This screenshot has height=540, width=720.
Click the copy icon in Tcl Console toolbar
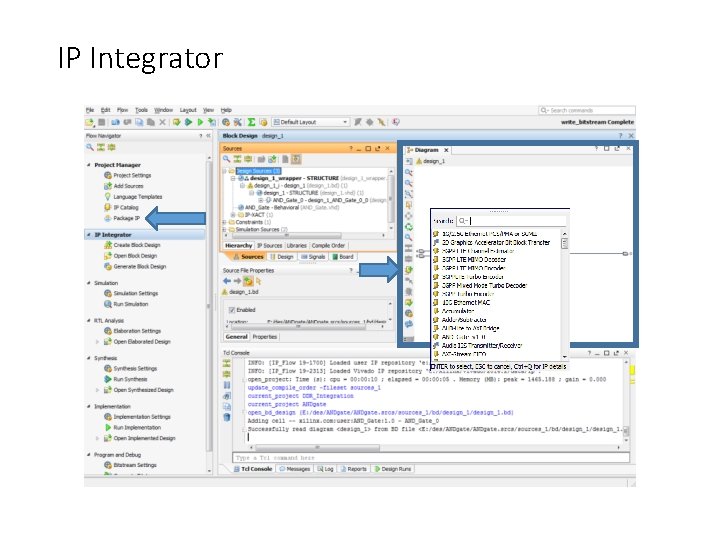coord(227,406)
